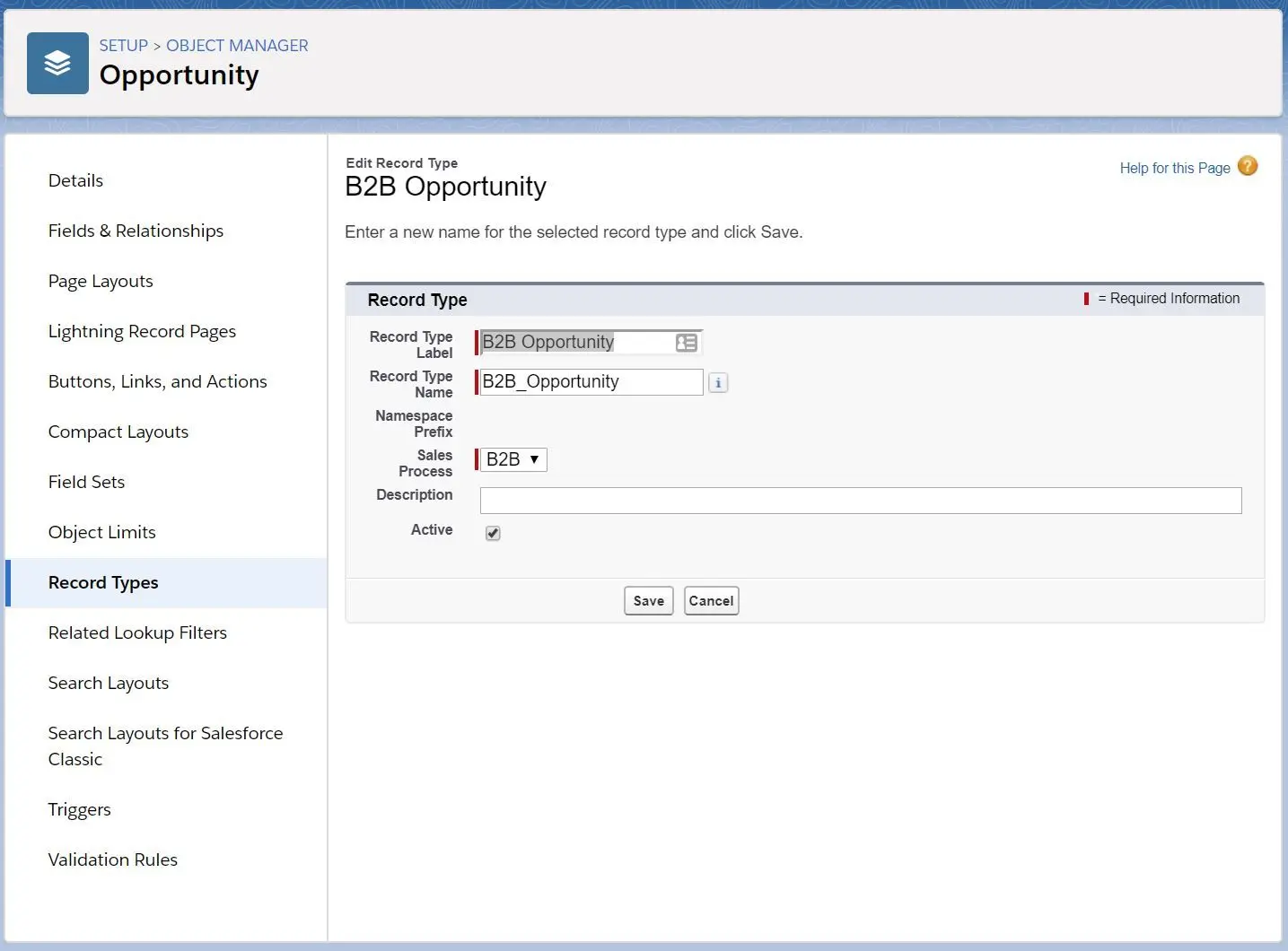Open Triggers section
Screen dimensions: 1288x951
[79, 809]
